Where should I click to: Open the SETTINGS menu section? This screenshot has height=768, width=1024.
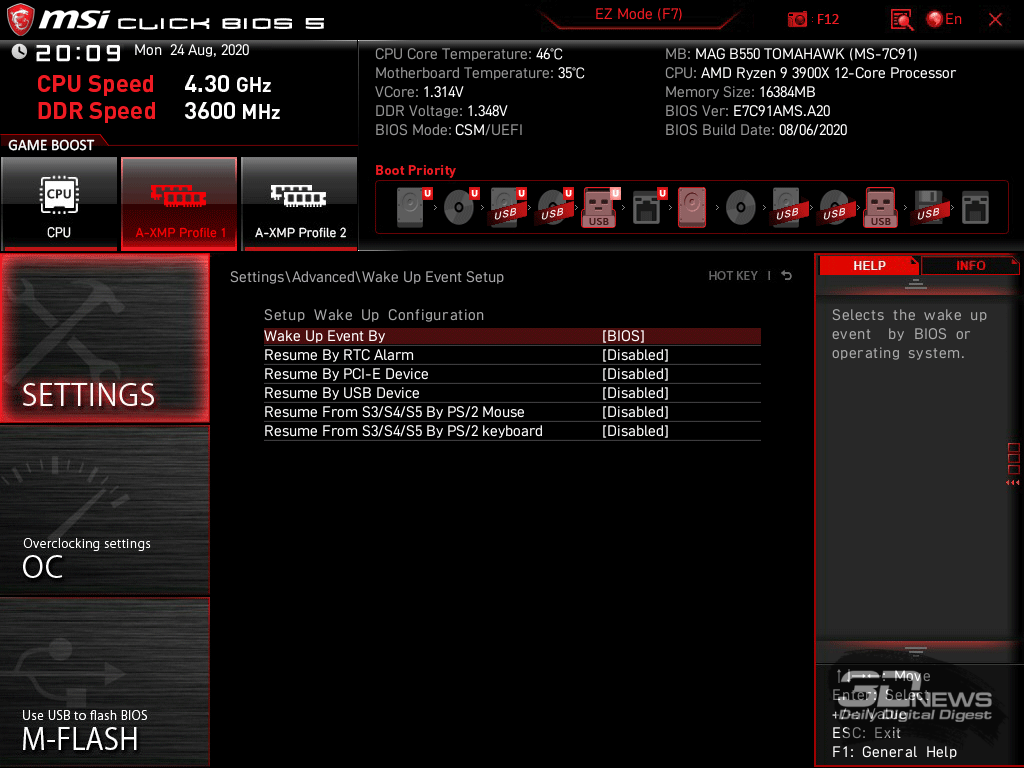pos(104,338)
